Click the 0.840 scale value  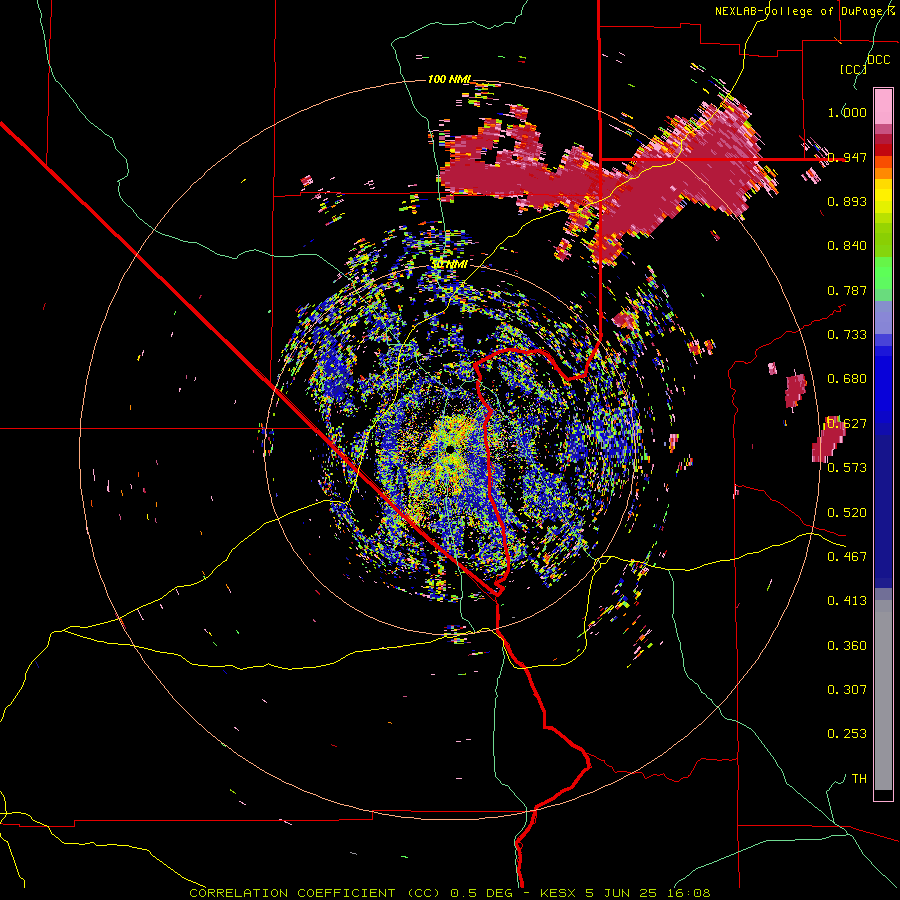click(x=847, y=246)
